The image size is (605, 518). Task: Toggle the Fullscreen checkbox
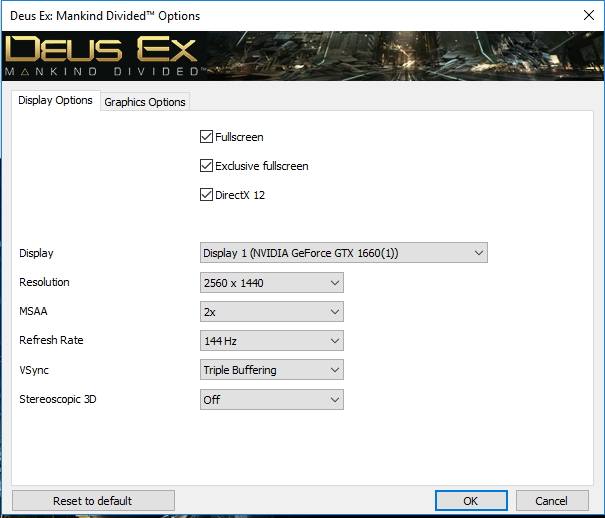coord(207,137)
